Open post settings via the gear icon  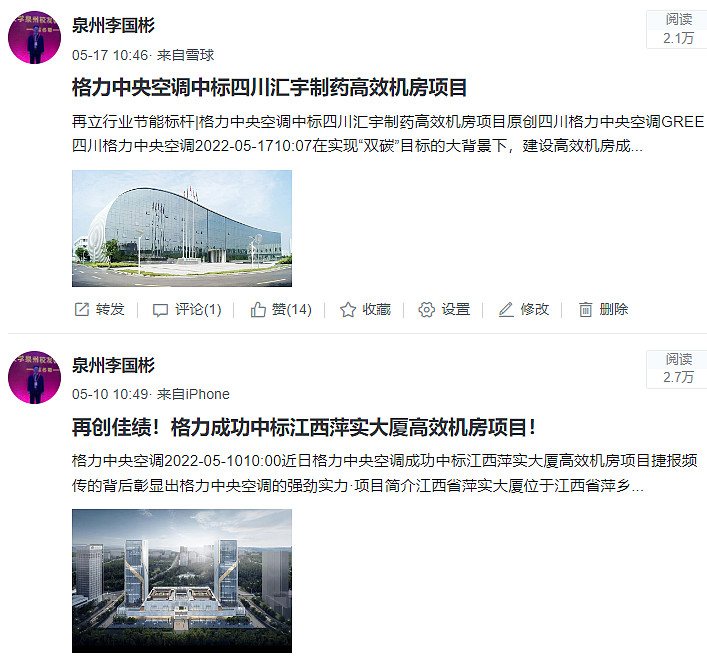pos(427,309)
